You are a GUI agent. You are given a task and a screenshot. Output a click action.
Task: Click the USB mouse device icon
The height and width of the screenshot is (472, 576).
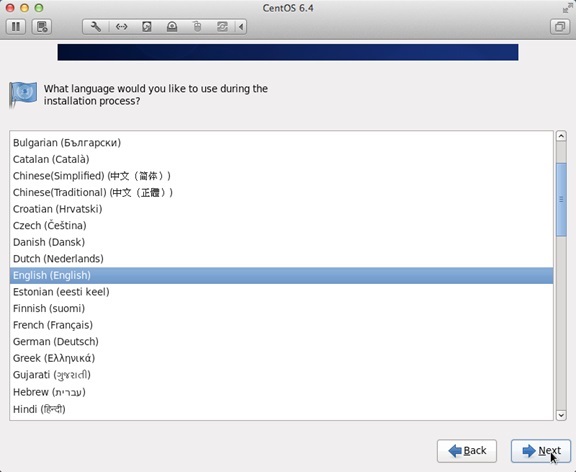click(197, 27)
